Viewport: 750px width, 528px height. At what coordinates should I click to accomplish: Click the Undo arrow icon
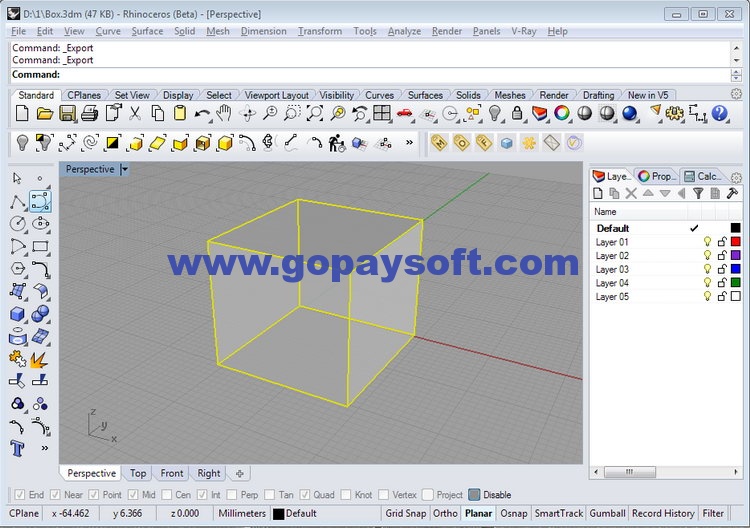click(202, 114)
